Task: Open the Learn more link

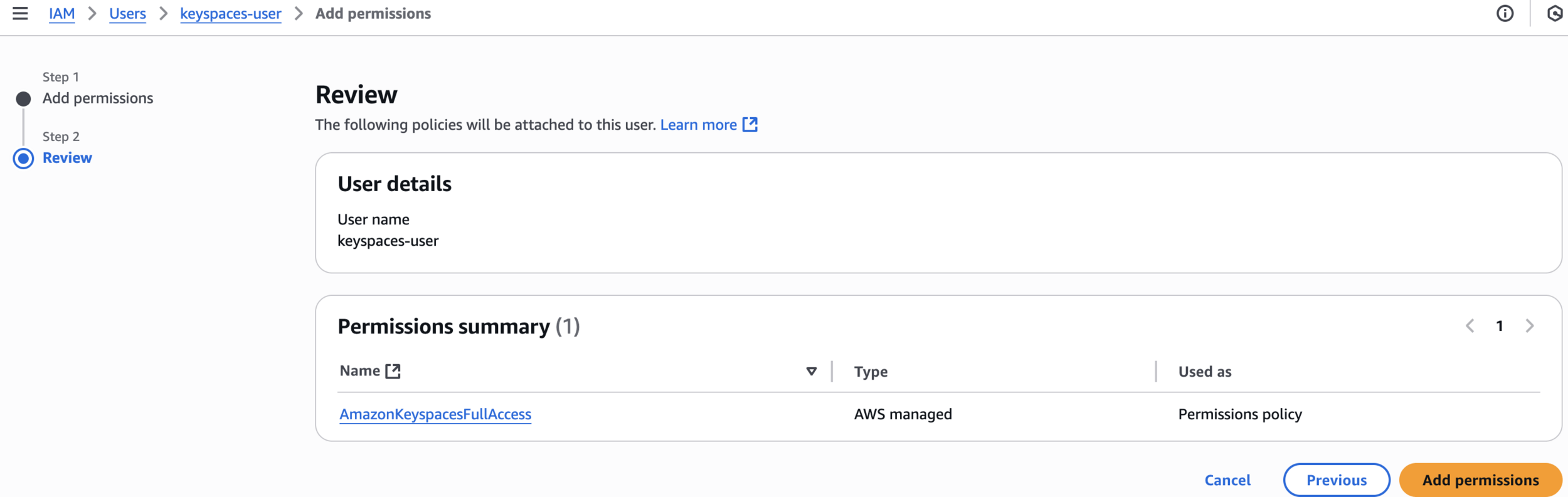Action: [698, 125]
